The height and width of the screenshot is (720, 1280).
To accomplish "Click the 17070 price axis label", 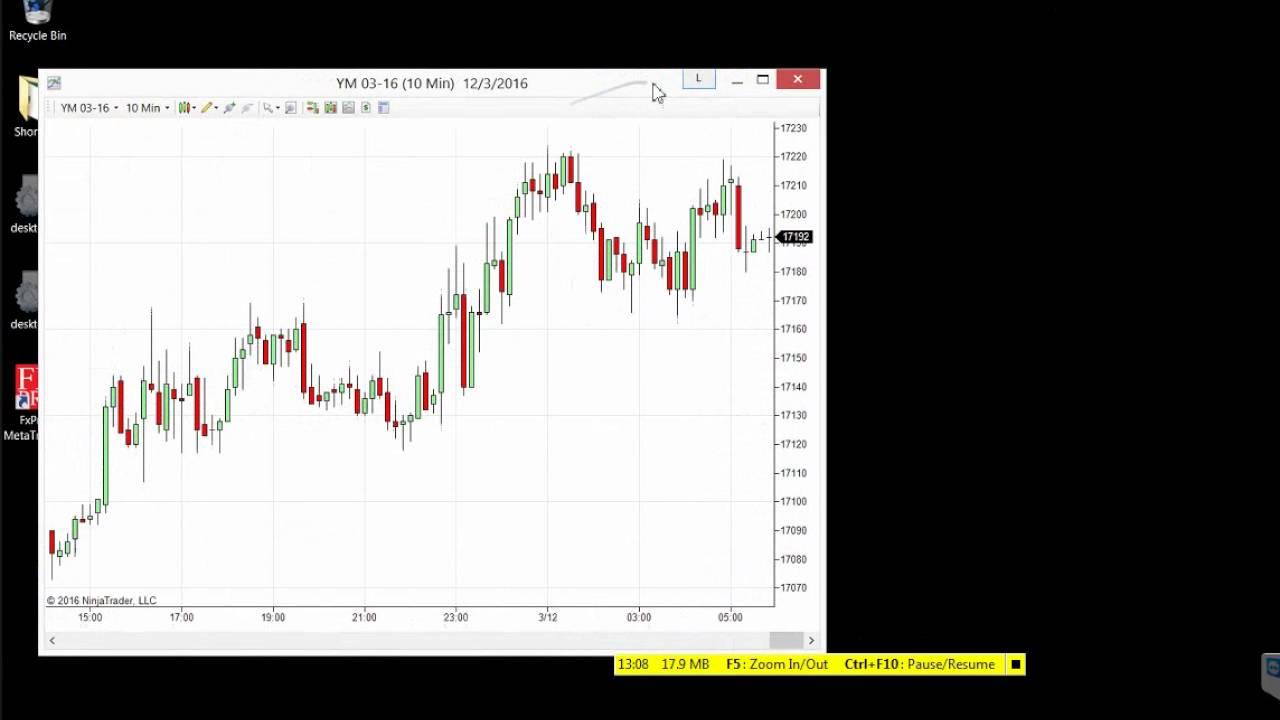I will [x=794, y=588].
